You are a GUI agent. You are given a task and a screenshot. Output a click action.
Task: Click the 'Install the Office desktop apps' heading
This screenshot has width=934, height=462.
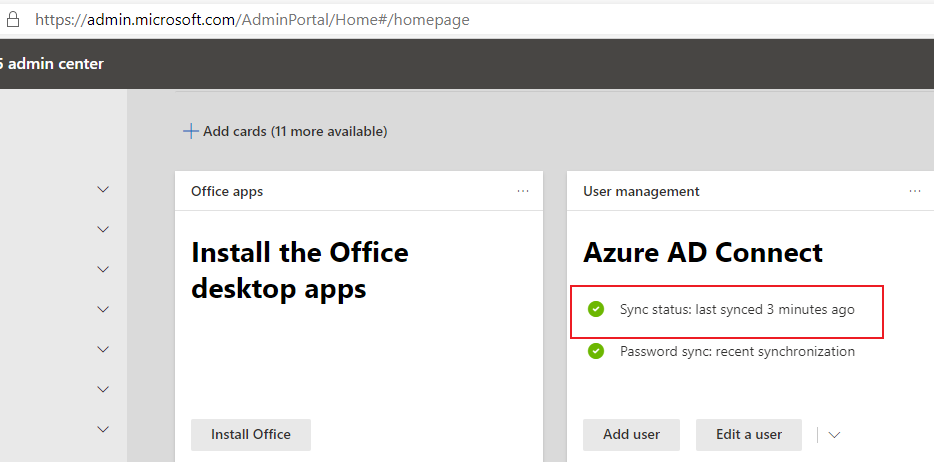pyautogui.click(x=300, y=271)
